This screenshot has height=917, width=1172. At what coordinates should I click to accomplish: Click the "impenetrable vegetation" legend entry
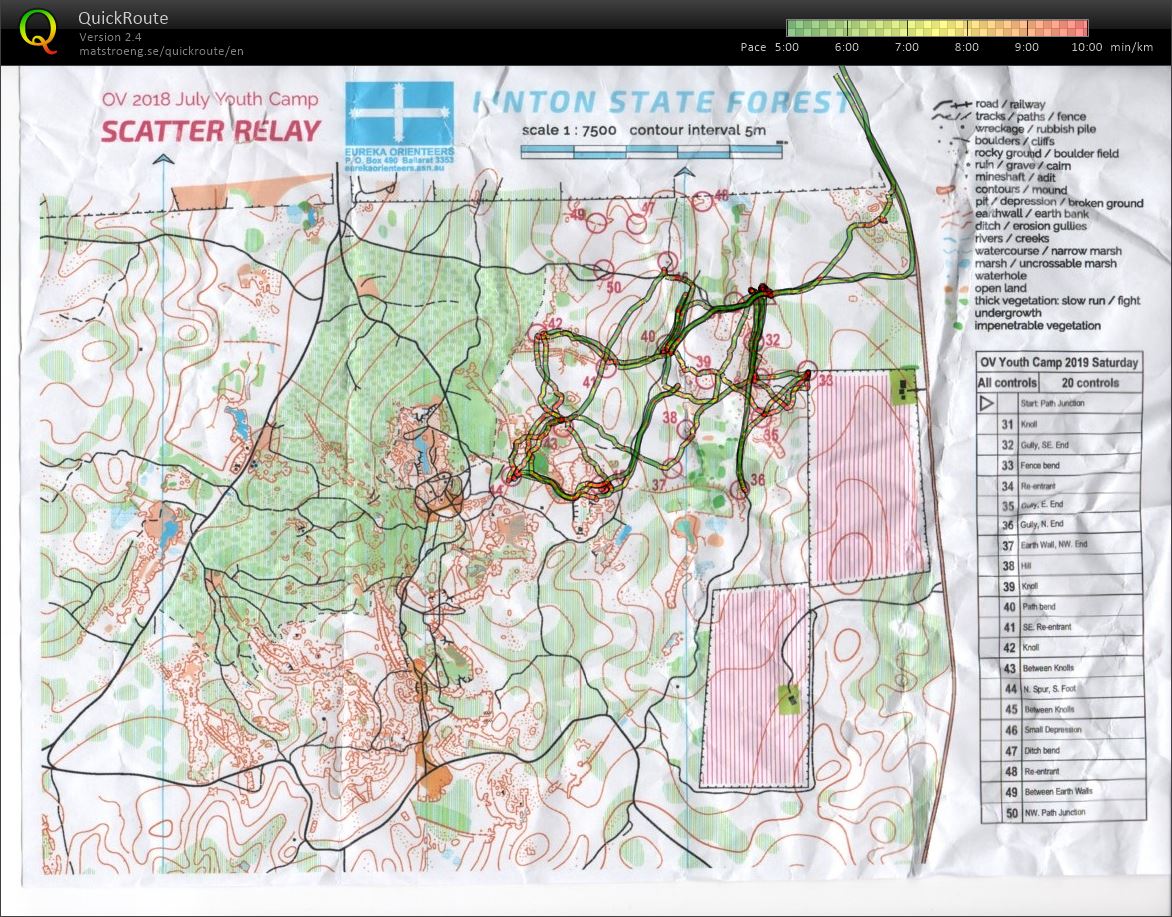pos(1037,326)
